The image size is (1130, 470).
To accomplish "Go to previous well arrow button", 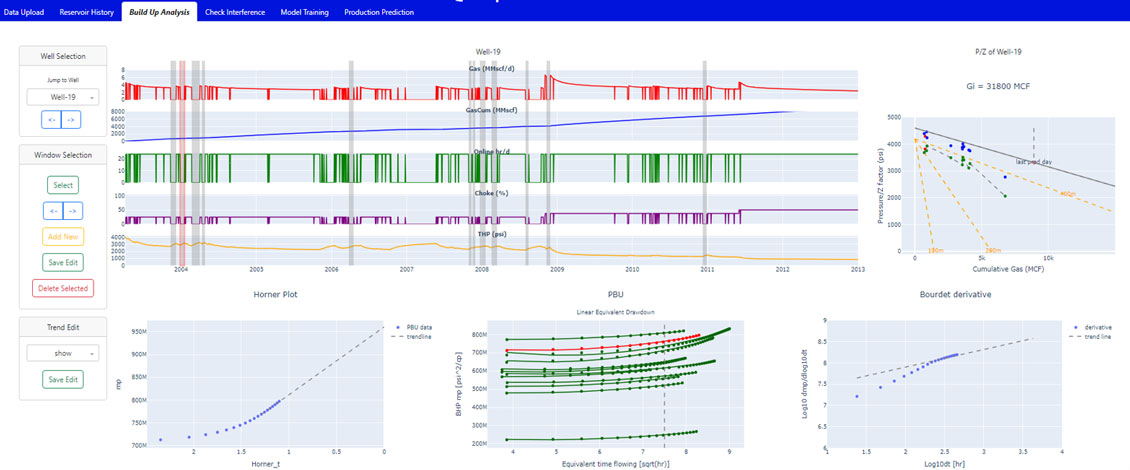I will 52,120.
